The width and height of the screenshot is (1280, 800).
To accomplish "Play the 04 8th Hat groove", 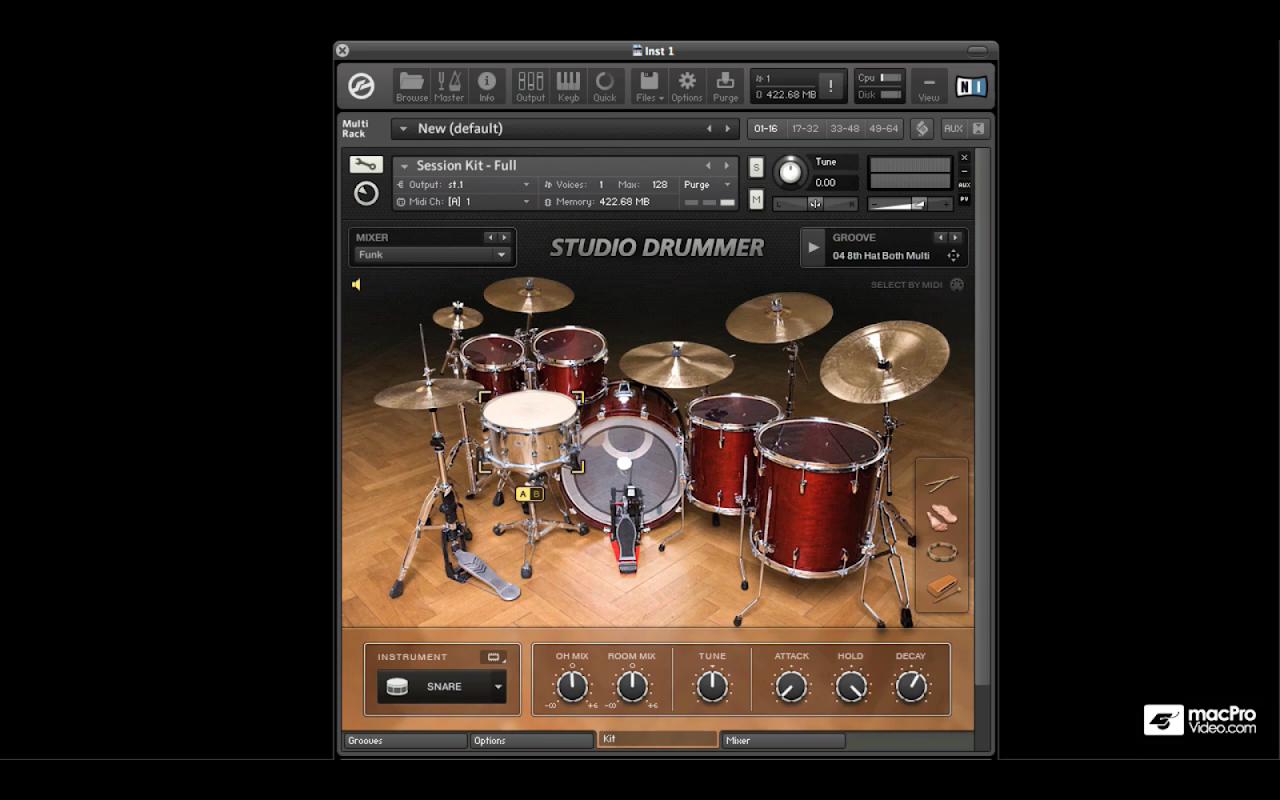I will click(813, 248).
